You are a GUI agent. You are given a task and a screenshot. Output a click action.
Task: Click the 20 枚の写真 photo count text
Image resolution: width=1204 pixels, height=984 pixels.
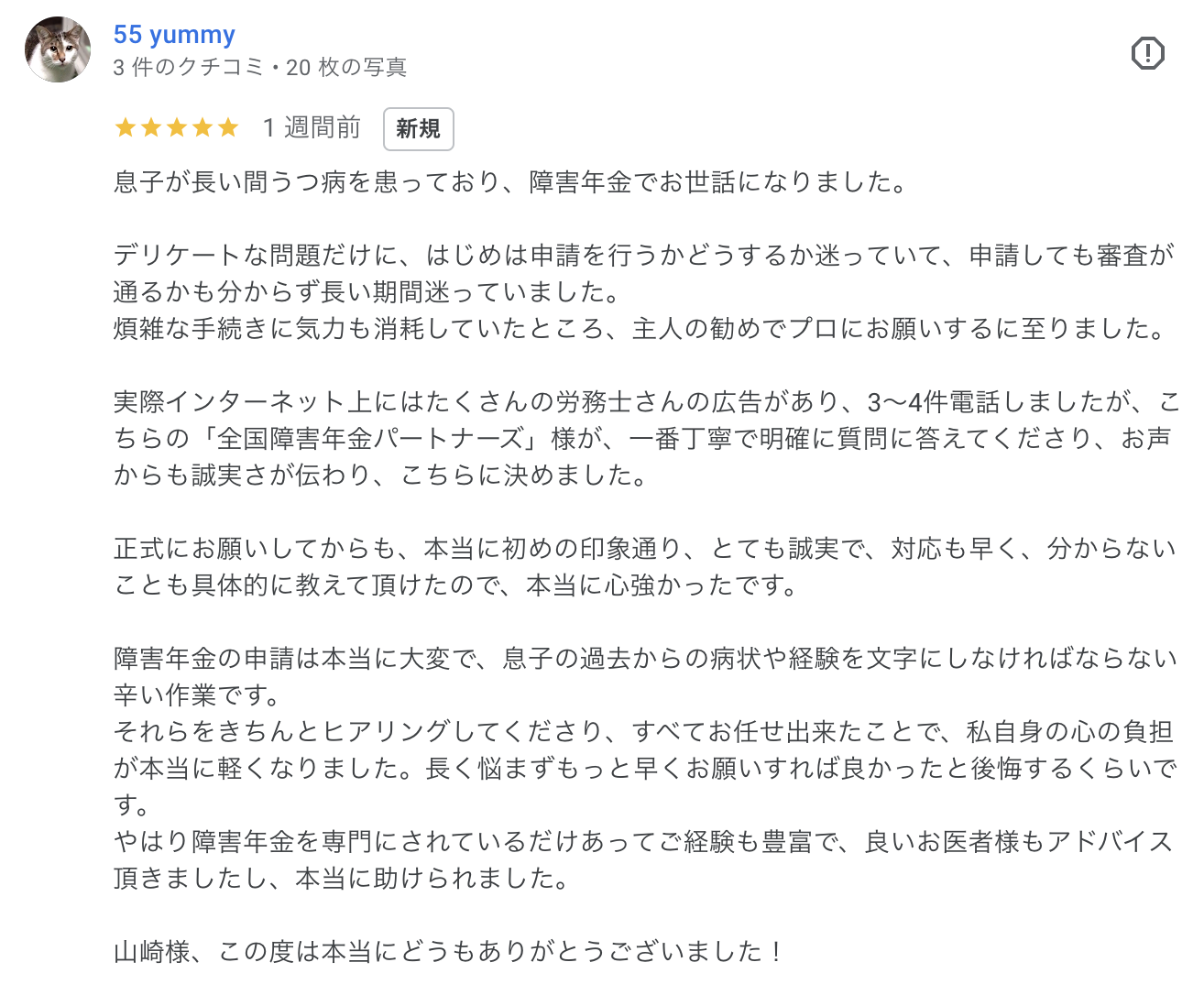pyautogui.click(x=346, y=68)
